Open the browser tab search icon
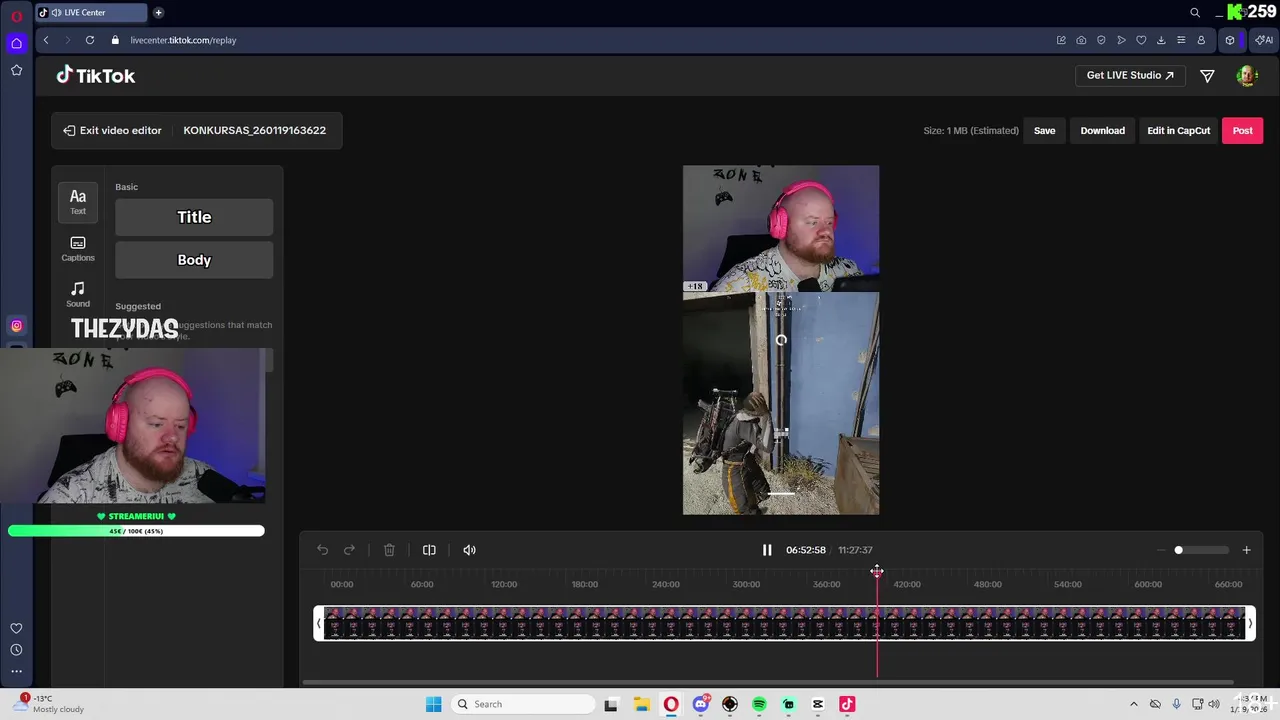1280x720 pixels. 1195,13
